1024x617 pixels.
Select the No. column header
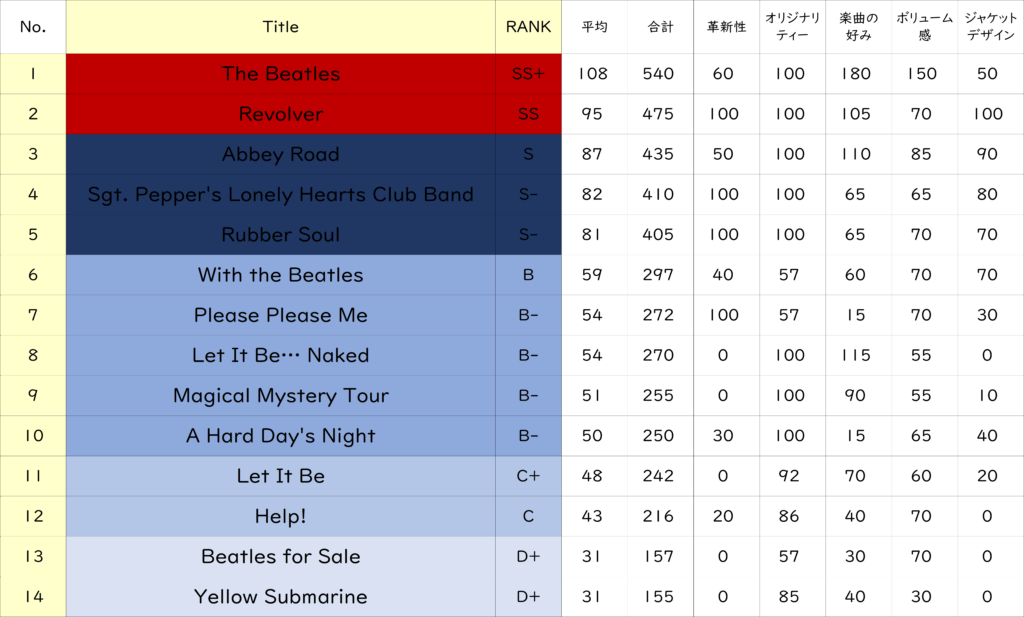33,27
